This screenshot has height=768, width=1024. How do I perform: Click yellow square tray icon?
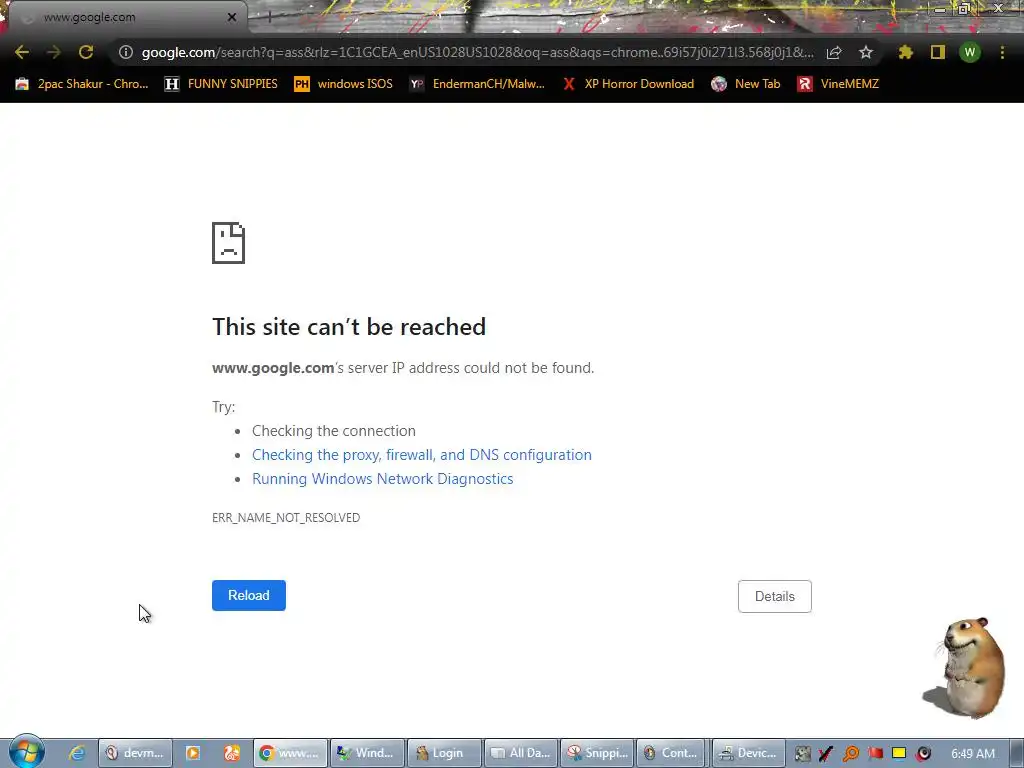click(899, 754)
